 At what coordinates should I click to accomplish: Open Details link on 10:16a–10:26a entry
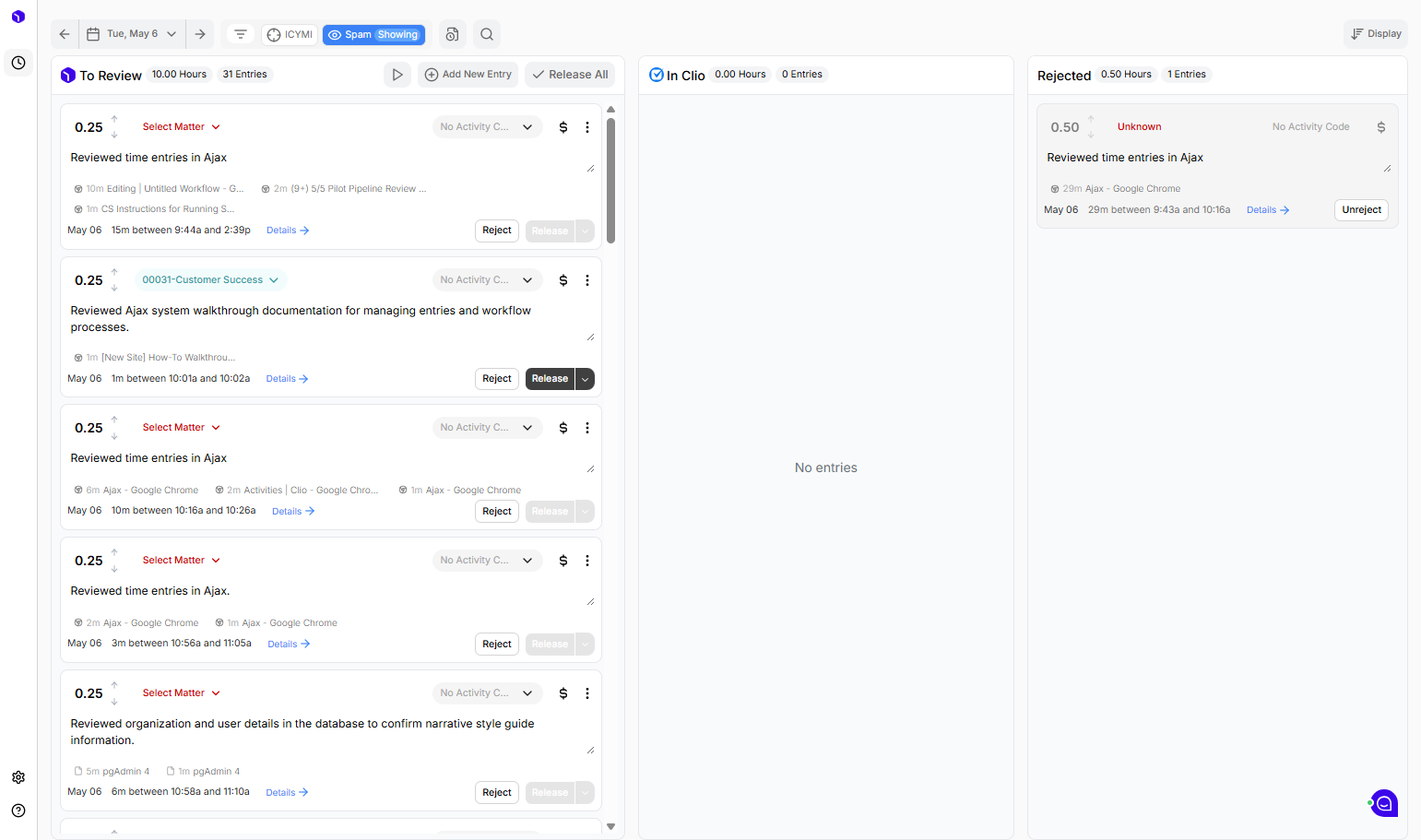pos(293,512)
